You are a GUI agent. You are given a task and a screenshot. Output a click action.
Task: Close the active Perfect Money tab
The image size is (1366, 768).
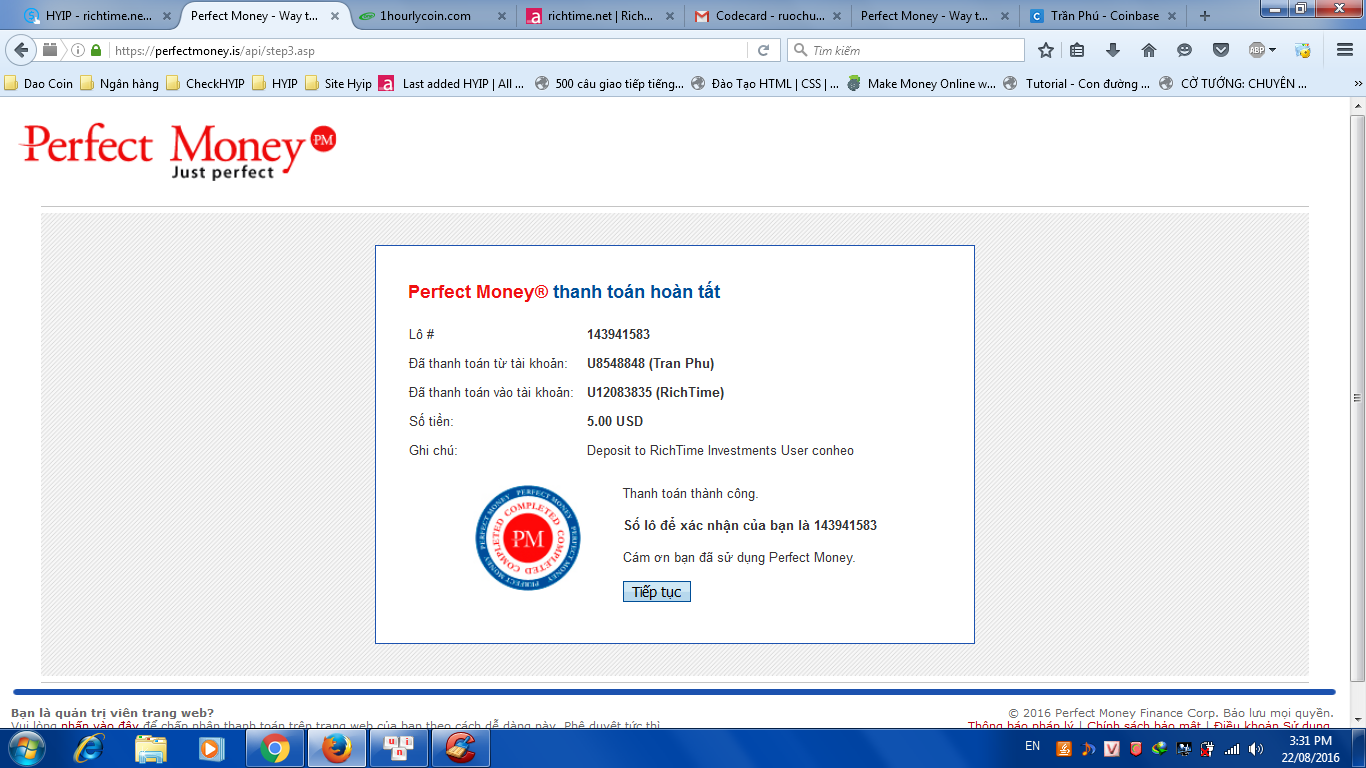[x=333, y=16]
